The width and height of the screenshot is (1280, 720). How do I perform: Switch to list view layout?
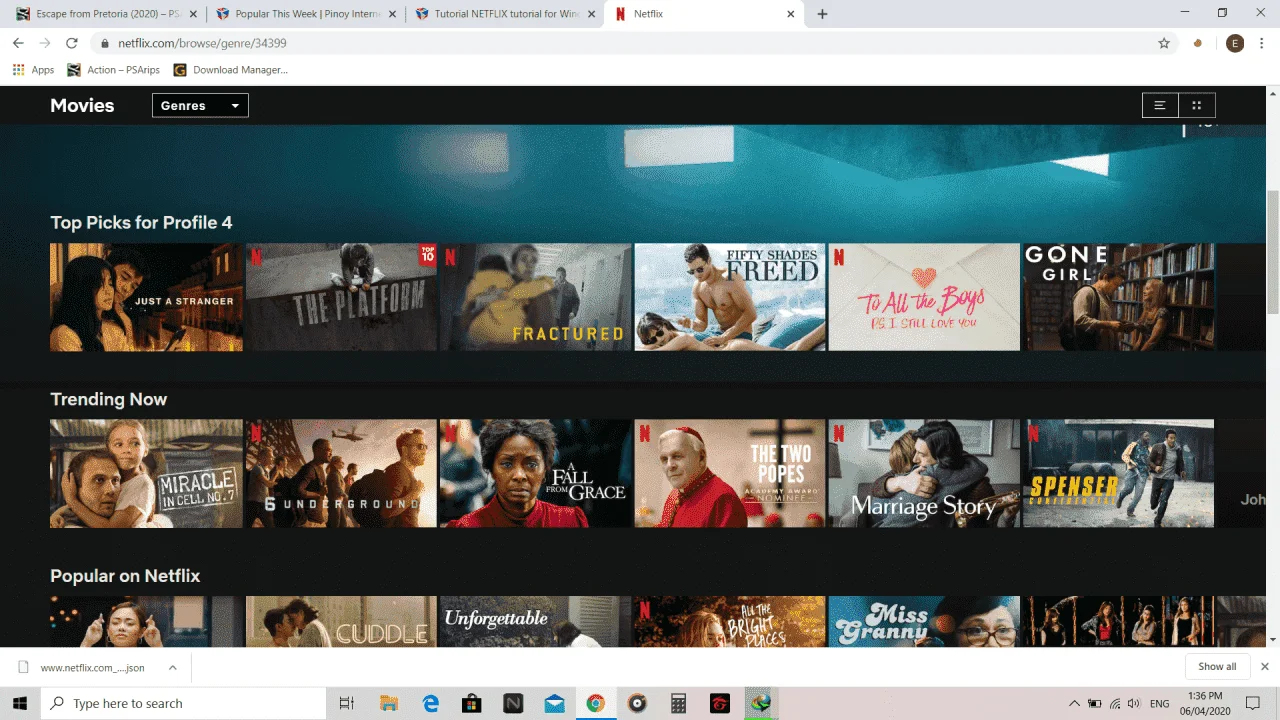pos(1160,105)
